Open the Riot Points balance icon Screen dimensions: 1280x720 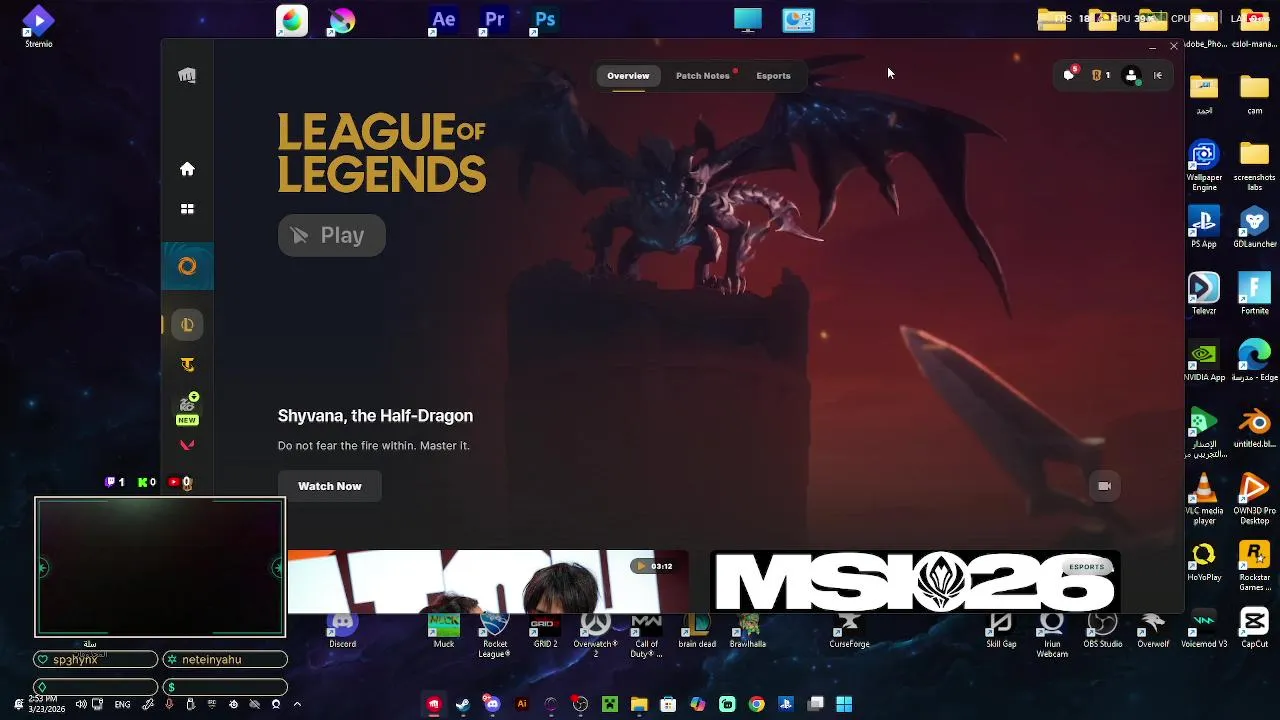point(1100,75)
